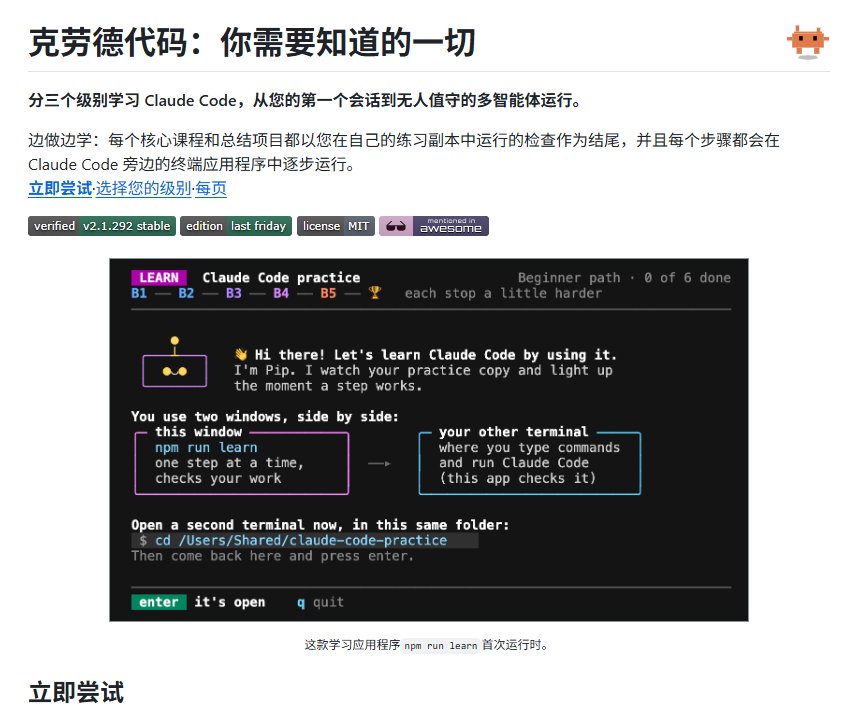Open the 每页 link

[210, 188]
